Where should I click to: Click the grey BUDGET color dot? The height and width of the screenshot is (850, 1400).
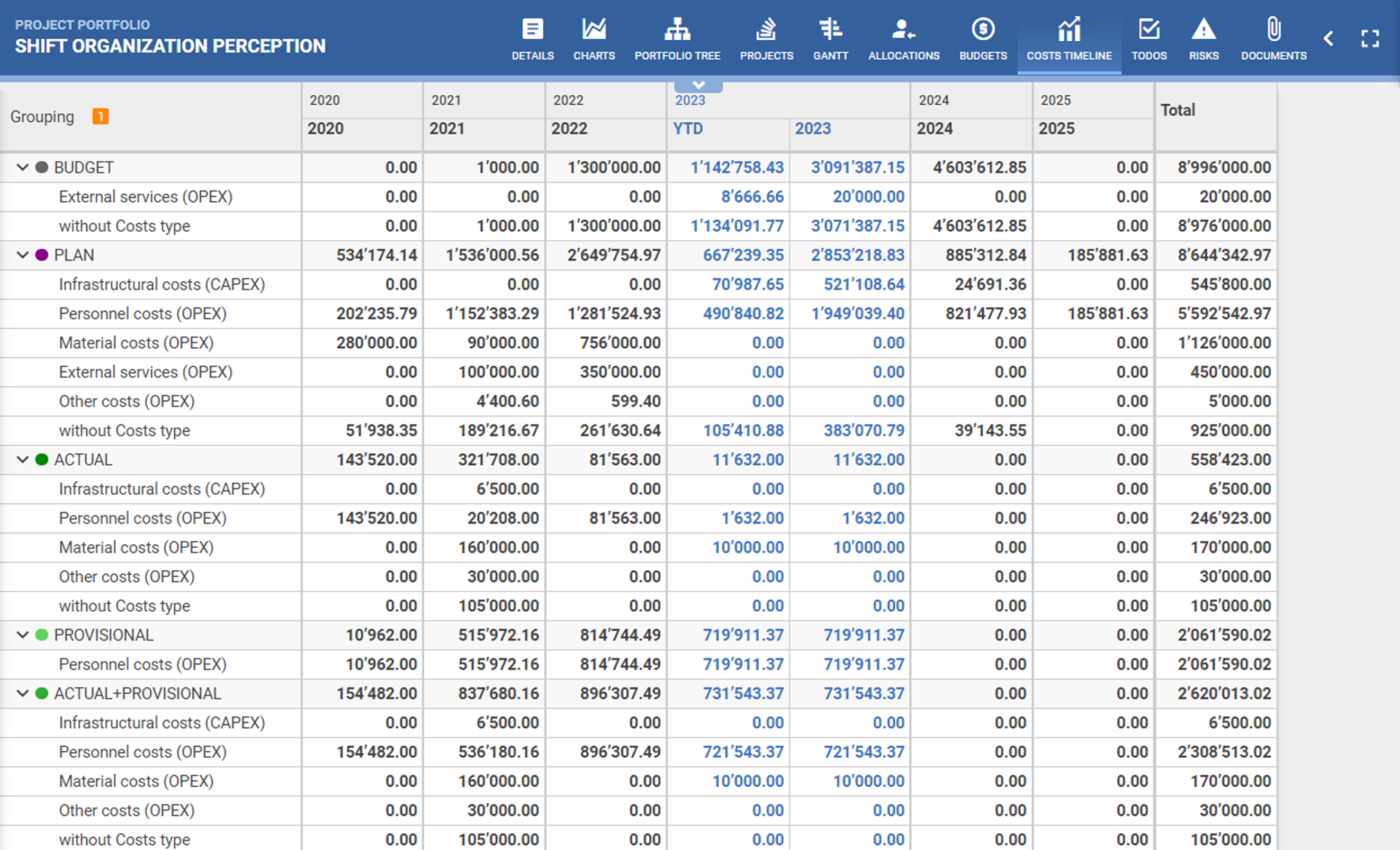pyautogui.click(x=41, y=167)
